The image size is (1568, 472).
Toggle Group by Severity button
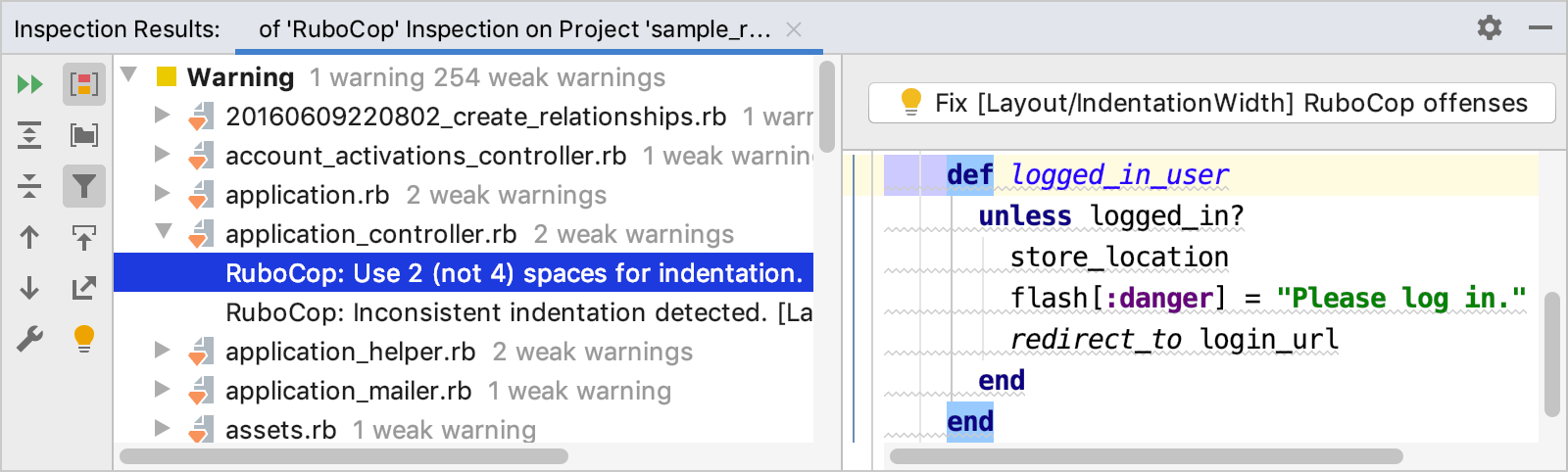click(84, 84)
